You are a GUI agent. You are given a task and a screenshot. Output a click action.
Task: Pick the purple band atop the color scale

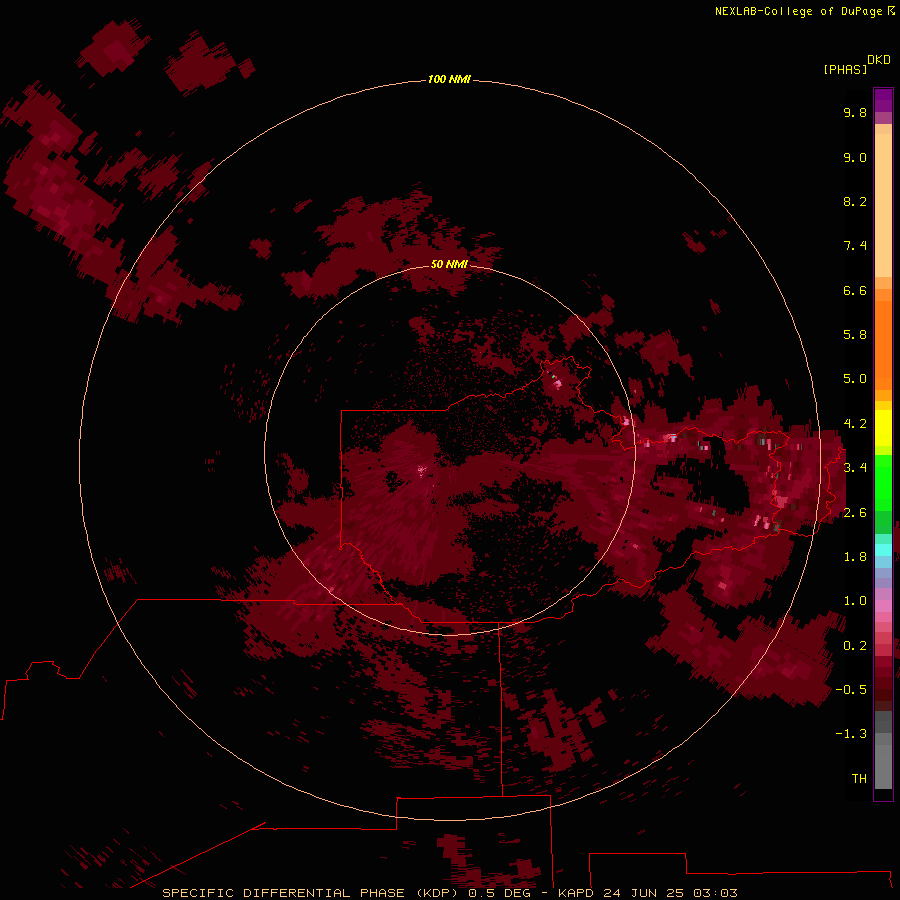[883, 100]
